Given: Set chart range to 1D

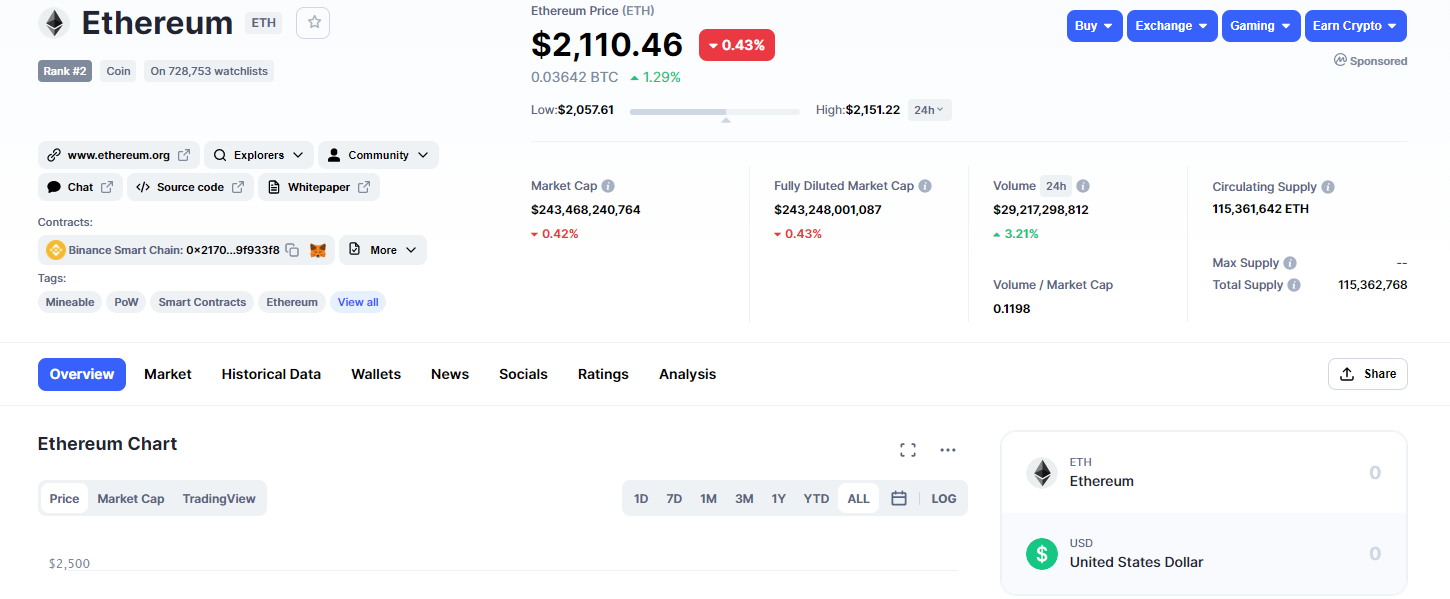Looking at the screenshot, I should pyautogui.click(x=641, y=498).
